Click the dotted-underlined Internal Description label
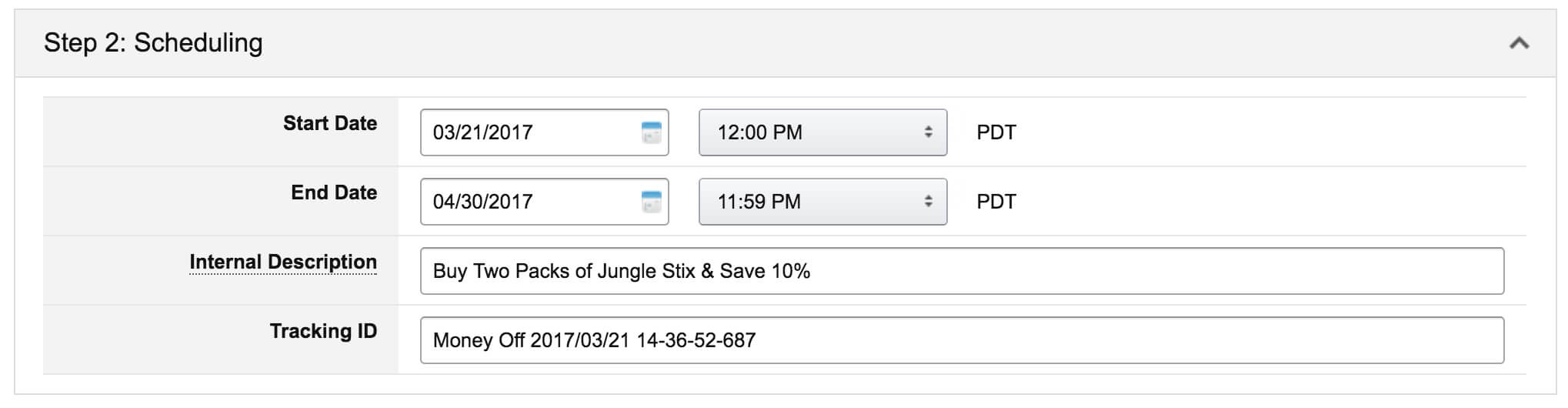Viewport: 1568px width, 408px height. (283, 263)
